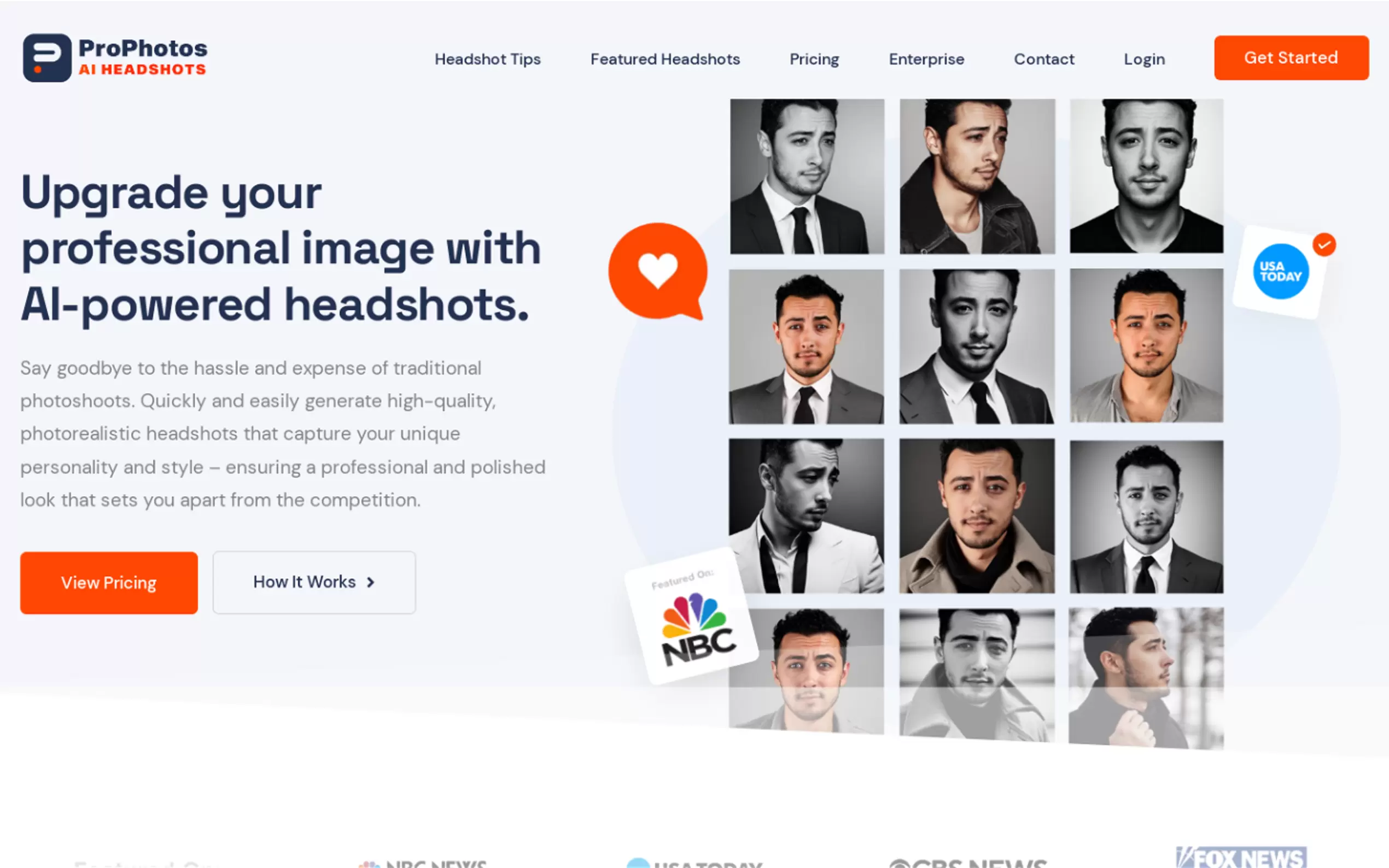Click the View Pricing button
Image resolution: width=1389 pixels, height=868 pixels.
(109, 583)
